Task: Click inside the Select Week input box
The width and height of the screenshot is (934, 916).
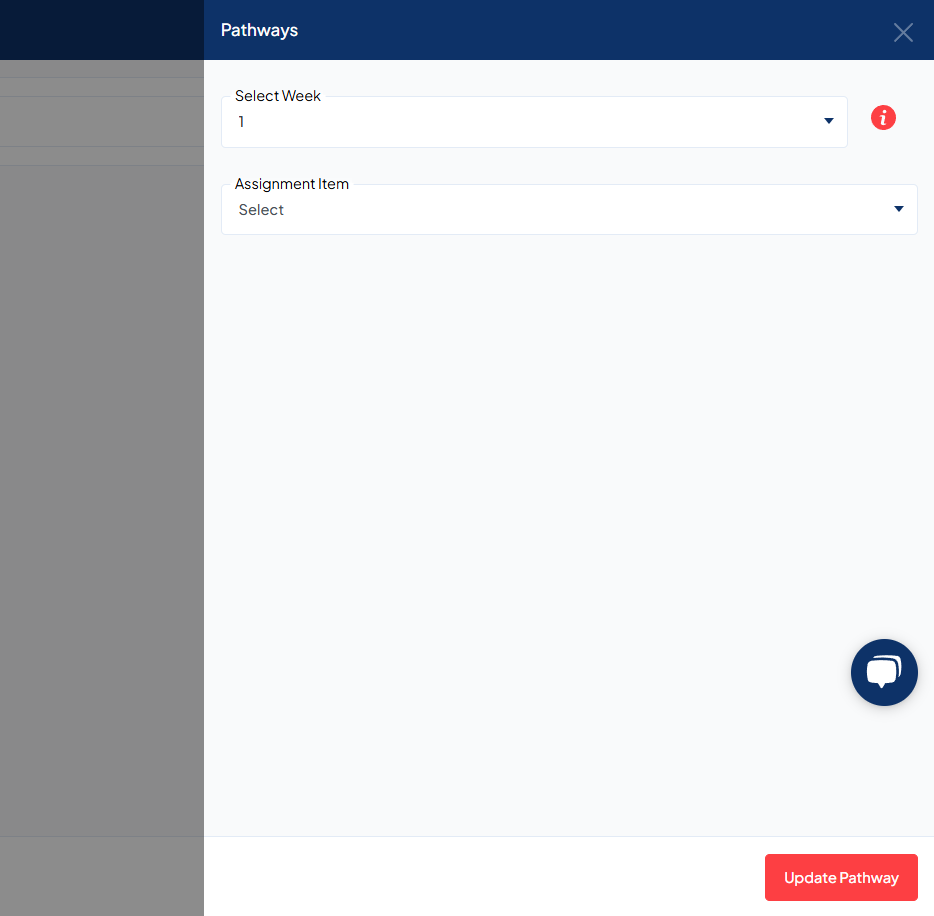Action: pyautogui.click(x=500, y=121)
